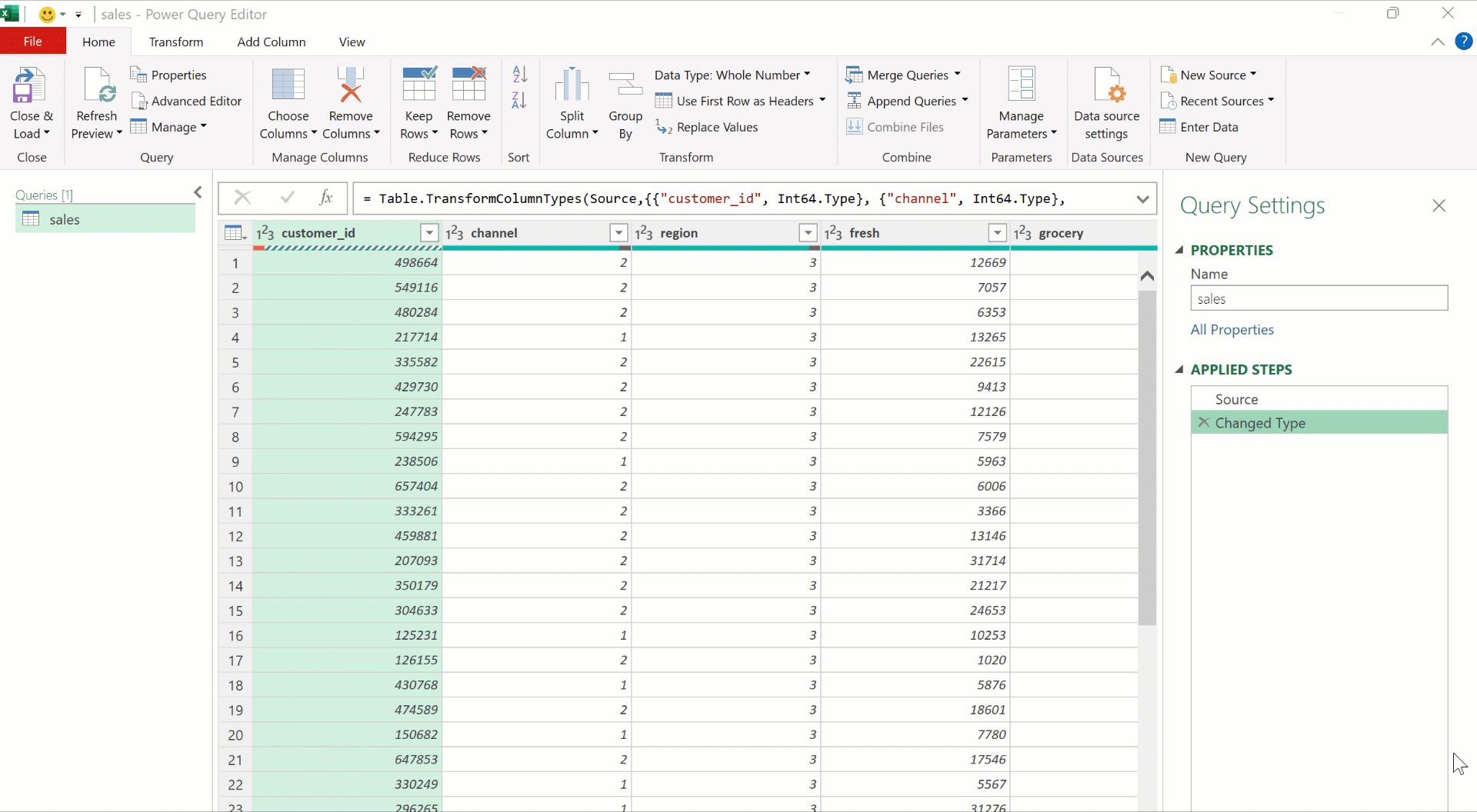Open Merge Queries

click(904, 75)
